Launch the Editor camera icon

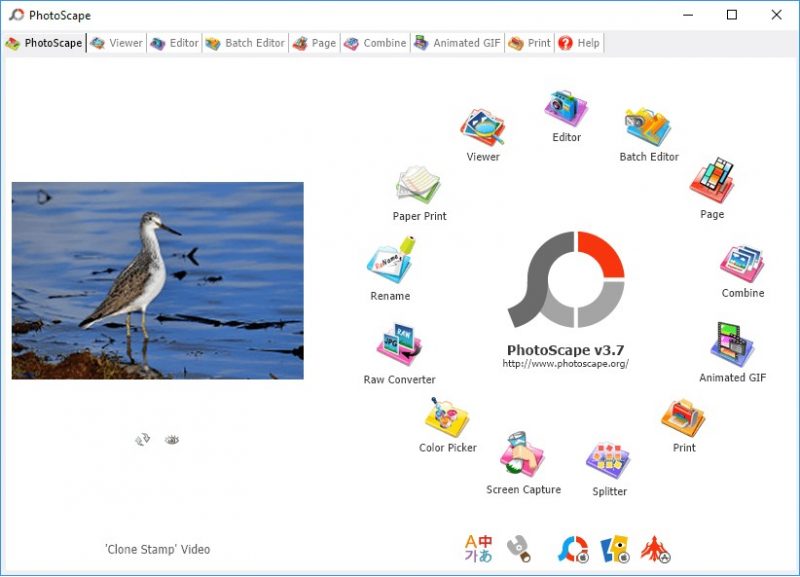[x=566, y=108]
